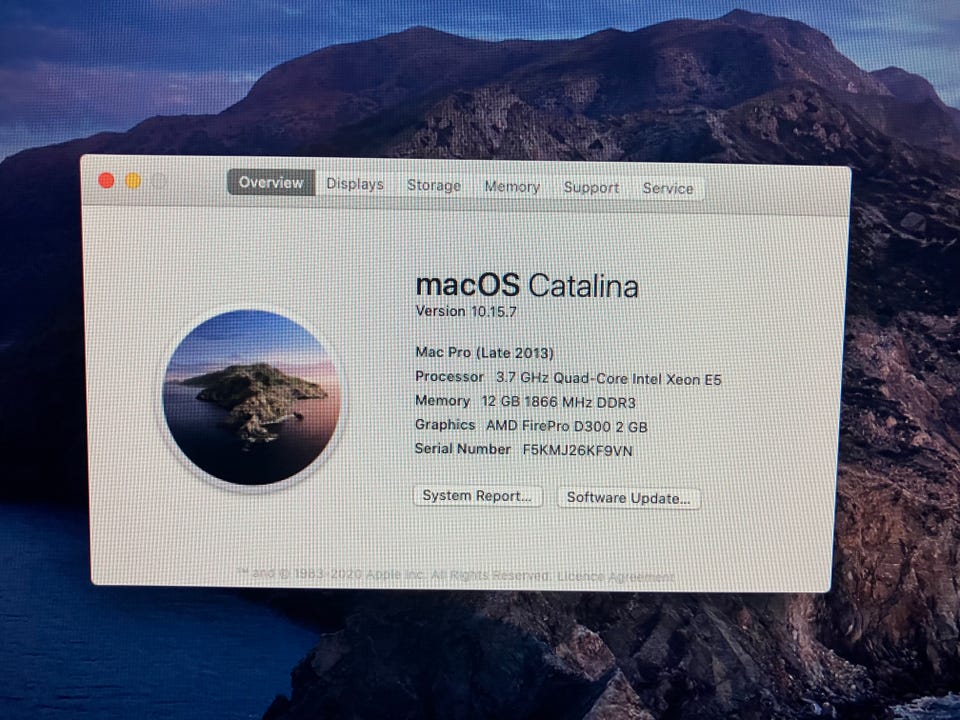Select the Version 10.15.7 text

[466, 311]
